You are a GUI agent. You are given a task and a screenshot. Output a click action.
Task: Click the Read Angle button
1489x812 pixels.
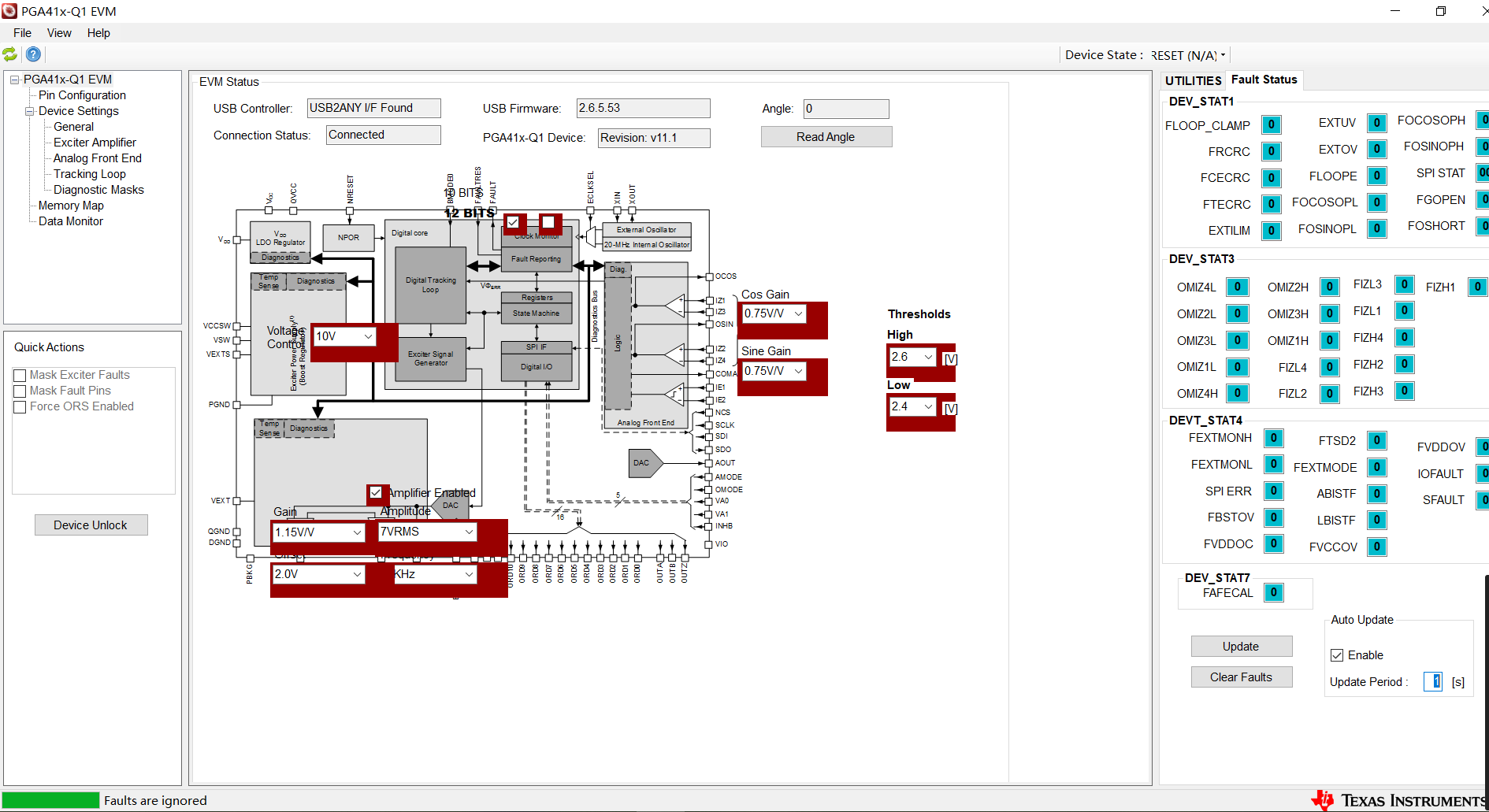click(x=826, y=137)
